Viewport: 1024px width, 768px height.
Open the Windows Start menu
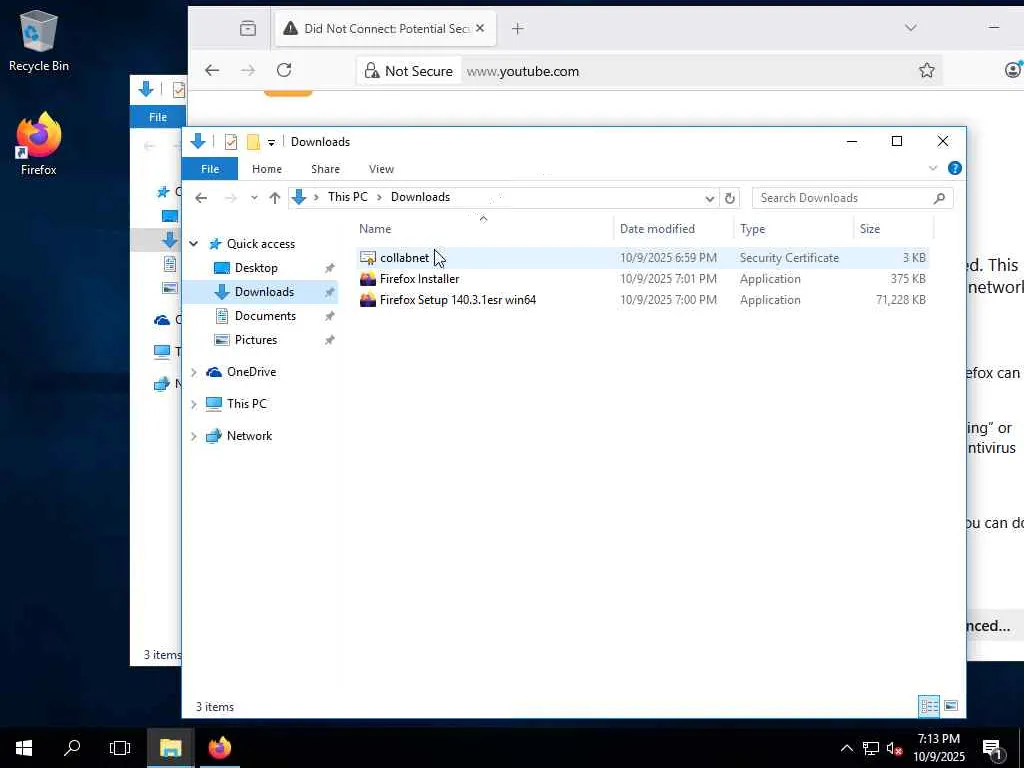(x=24, y=748)
